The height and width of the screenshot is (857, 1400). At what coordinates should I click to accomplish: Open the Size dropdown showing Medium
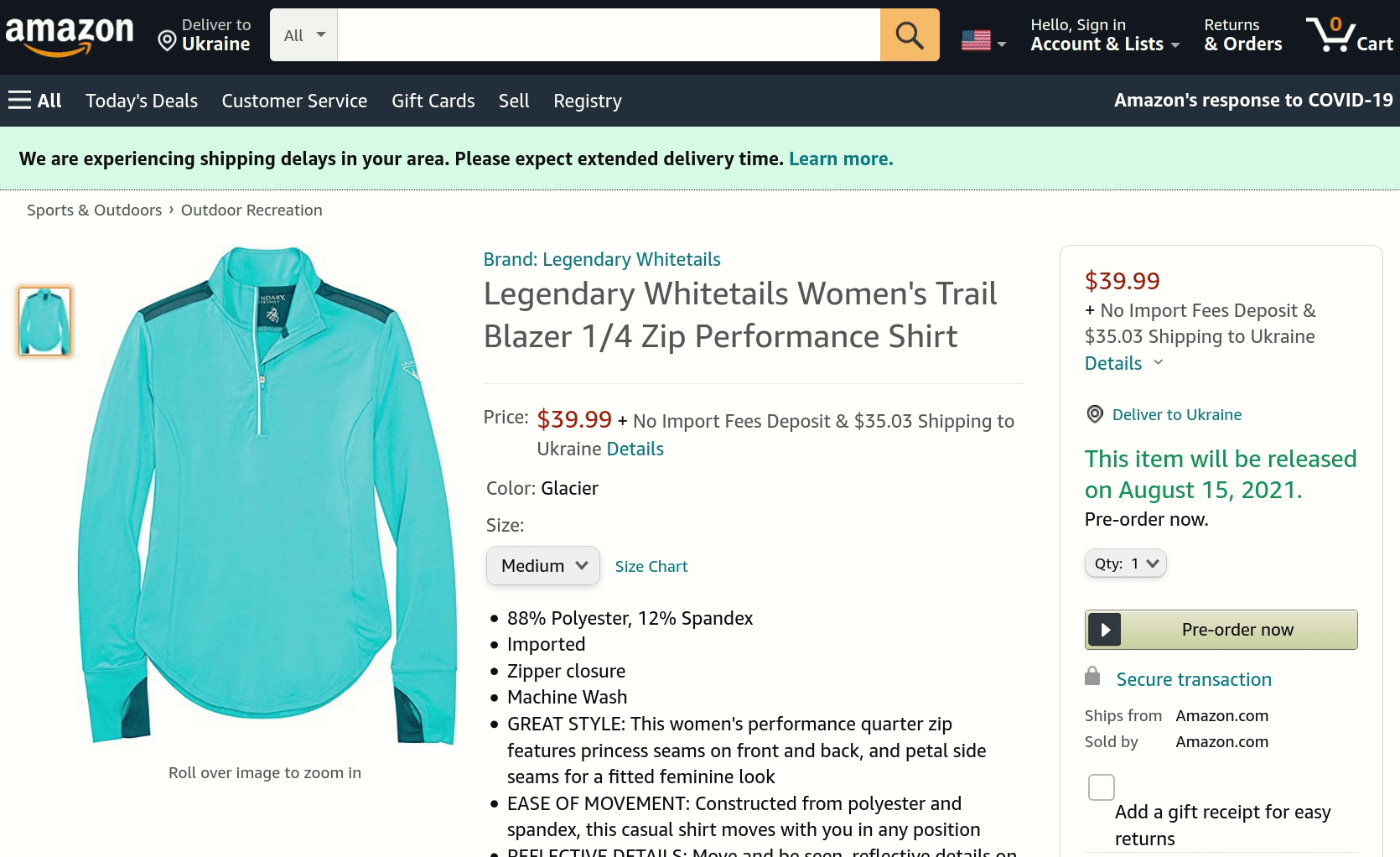[542, 565]
